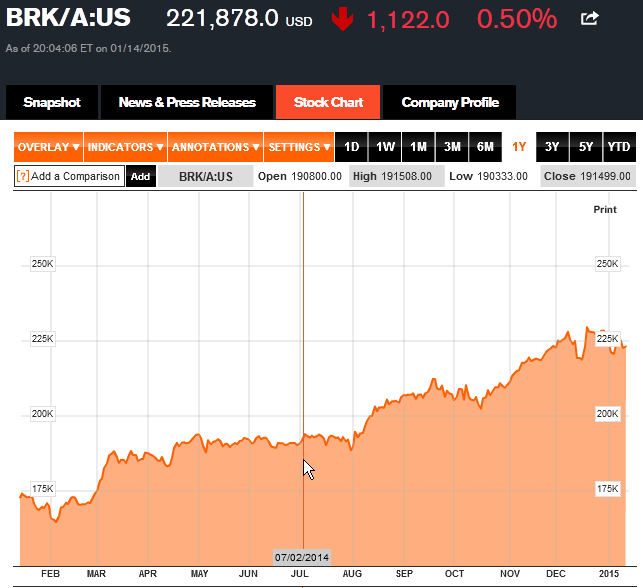Expand the Indicators dropdown menu
The image size is (643, 588).
125,147
